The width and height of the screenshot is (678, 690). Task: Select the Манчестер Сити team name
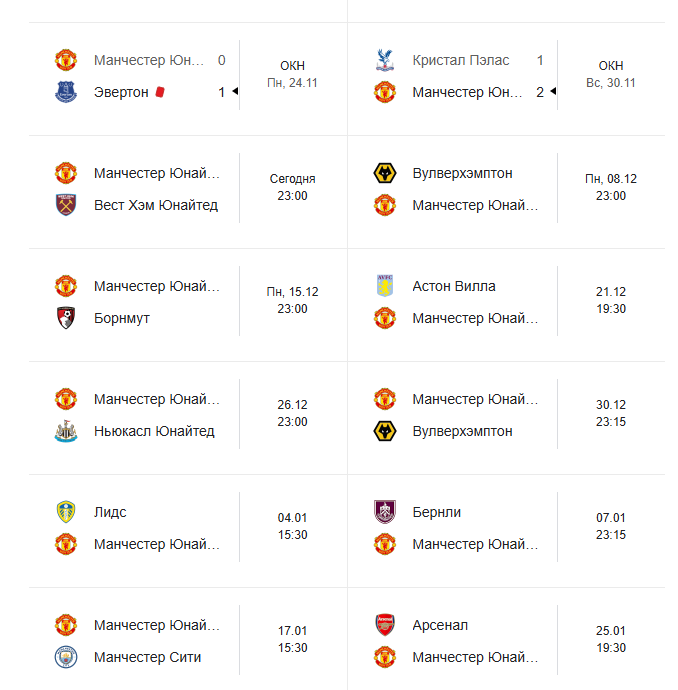[x=147, y=657]
